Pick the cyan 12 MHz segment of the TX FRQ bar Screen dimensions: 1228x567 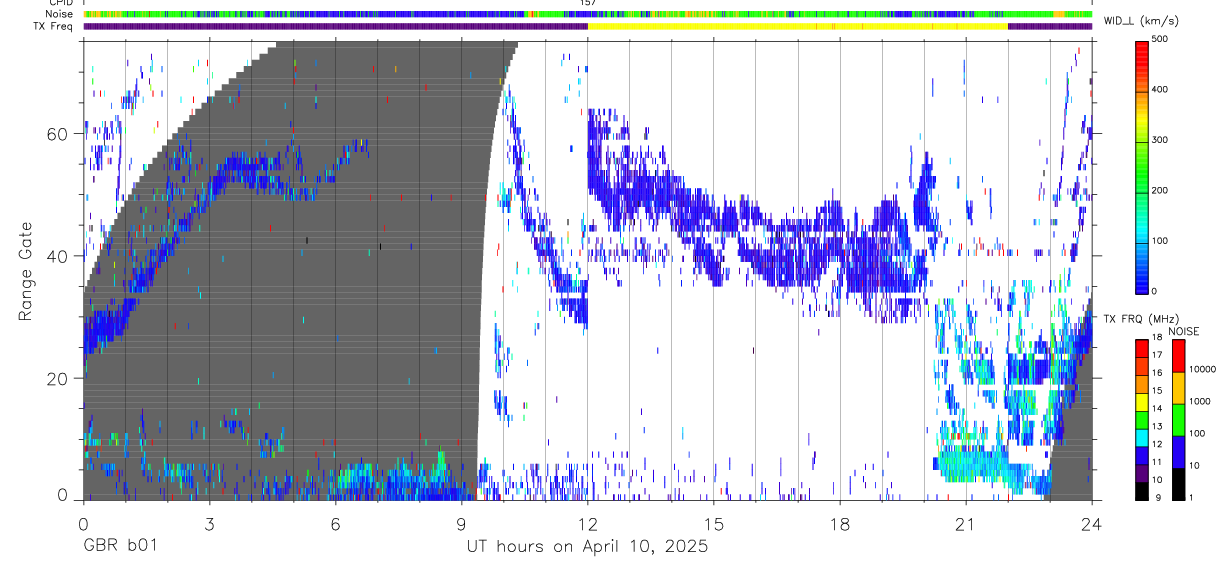pyautogui.click(x=1142, y=437)
